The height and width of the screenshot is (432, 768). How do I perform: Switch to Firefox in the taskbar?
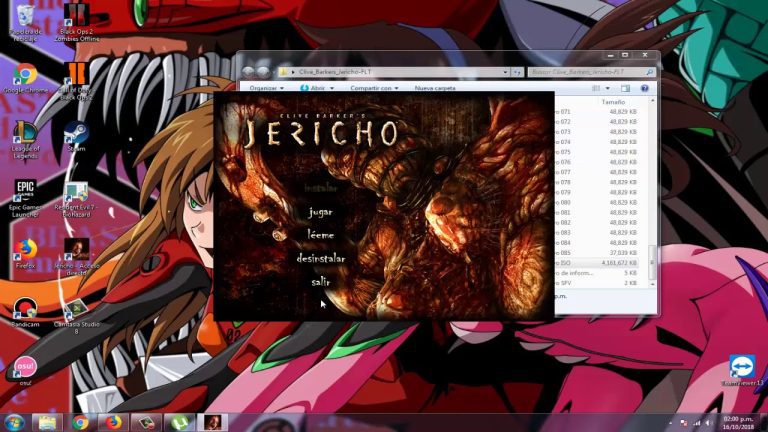tap(113, 422)
